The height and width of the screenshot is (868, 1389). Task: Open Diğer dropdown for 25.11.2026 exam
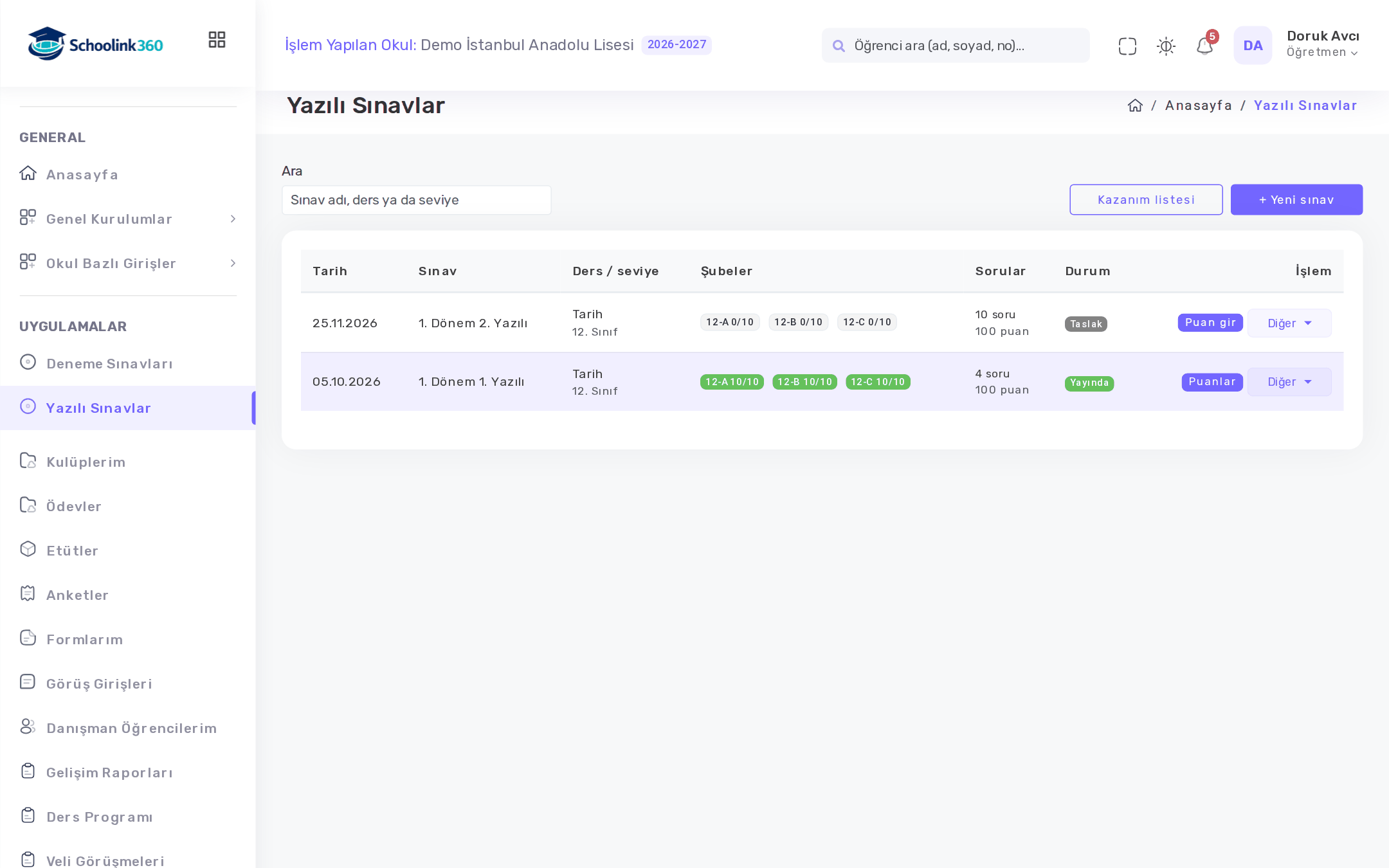click(1289, 323)
